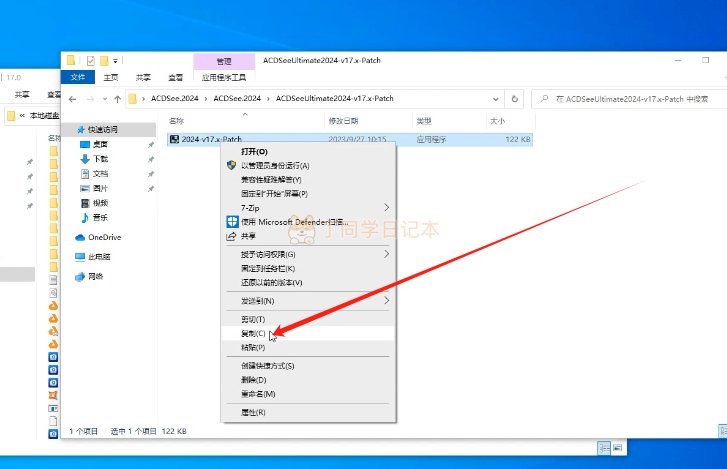
Task: Select 固定到任务栏(K) menu entry
Action: 308,268
